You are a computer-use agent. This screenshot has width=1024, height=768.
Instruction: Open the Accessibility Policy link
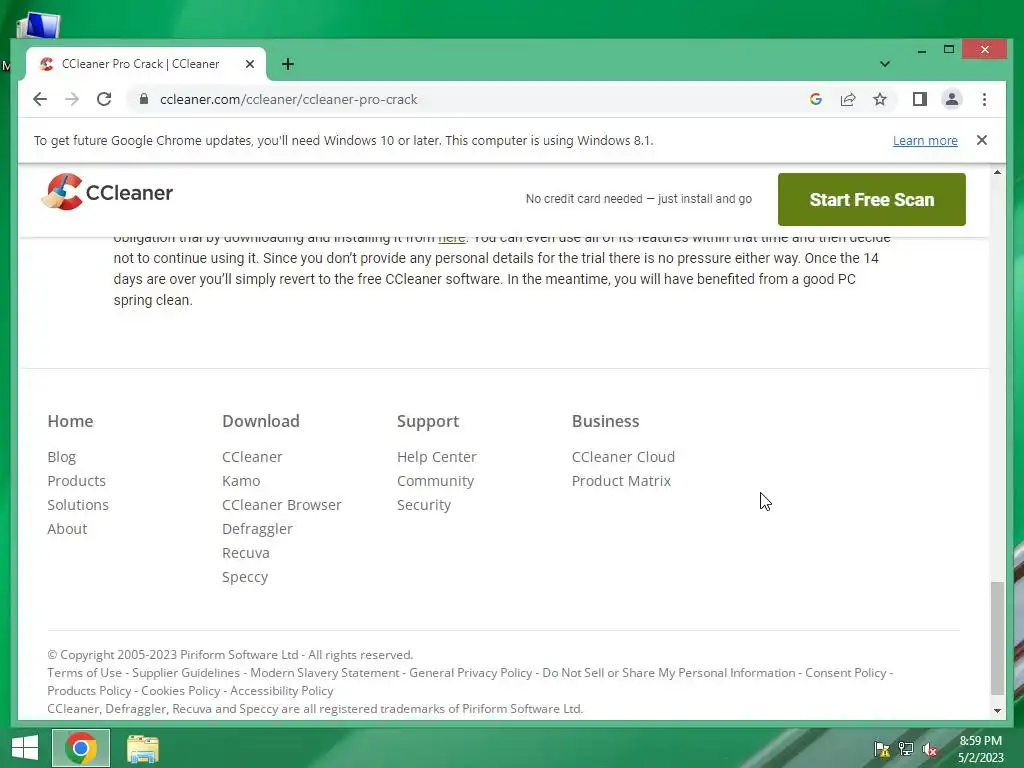tap(281, 691)
